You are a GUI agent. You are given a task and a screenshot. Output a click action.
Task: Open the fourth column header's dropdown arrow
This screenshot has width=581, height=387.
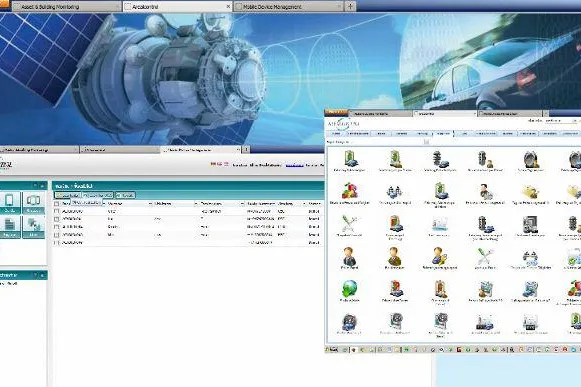[242, 204]
